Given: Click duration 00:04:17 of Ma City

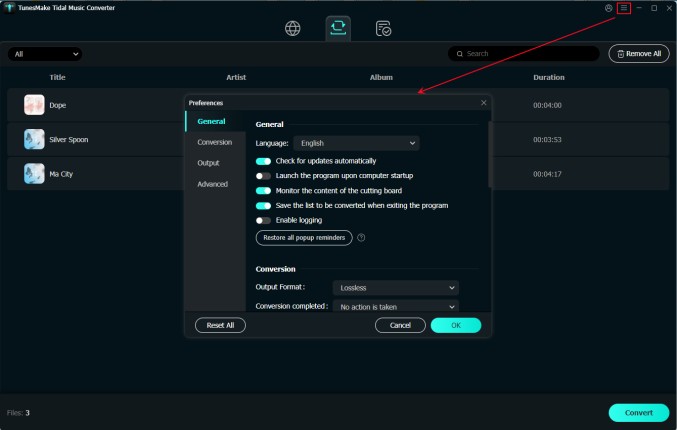Looking at the screenshot, I should 547,174.
